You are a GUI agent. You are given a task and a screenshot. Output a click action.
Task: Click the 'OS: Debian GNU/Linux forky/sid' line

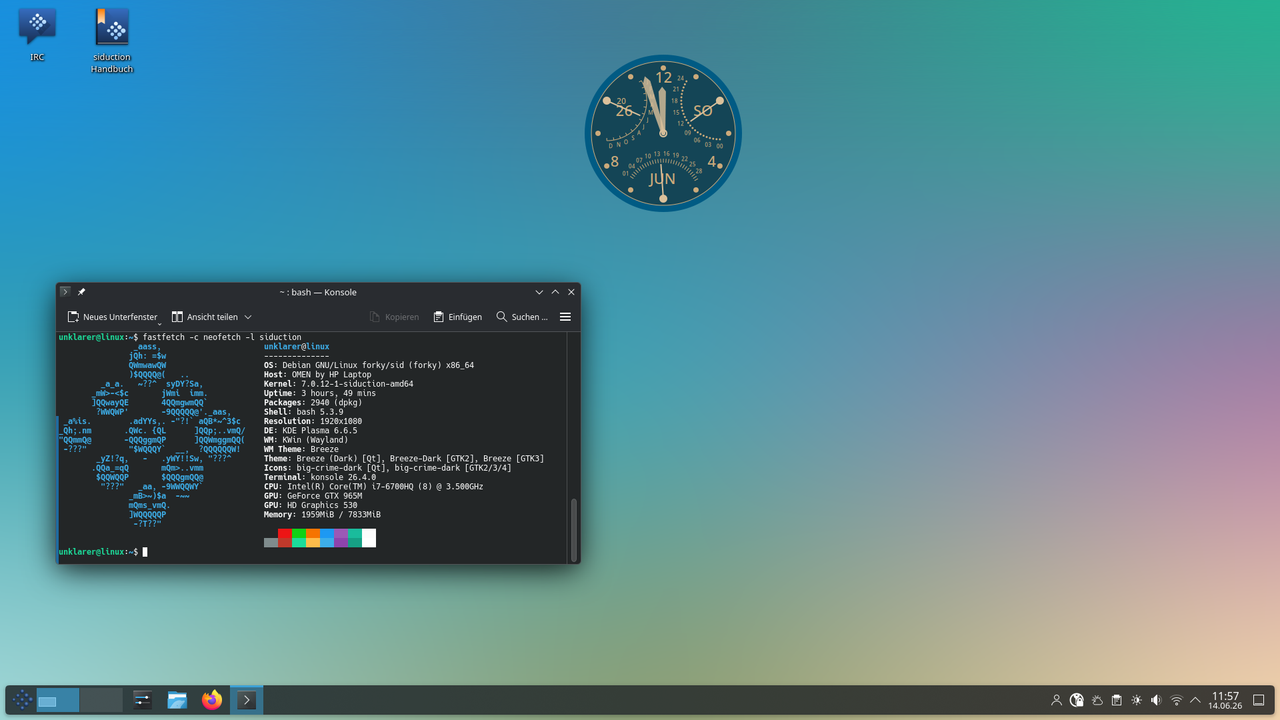[x=369, y=365]
